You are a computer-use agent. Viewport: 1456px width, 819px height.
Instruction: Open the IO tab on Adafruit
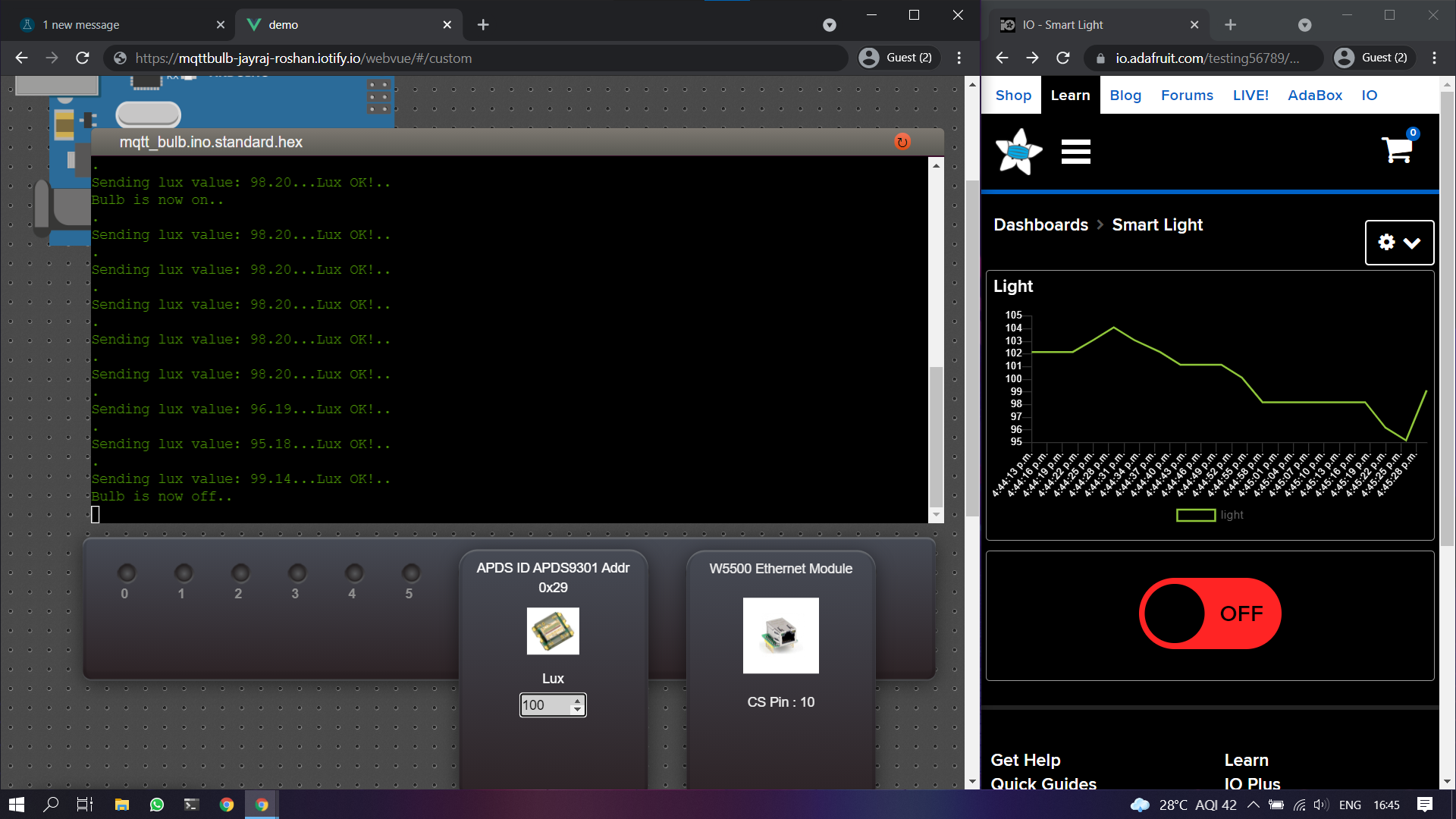(1369, 95)
